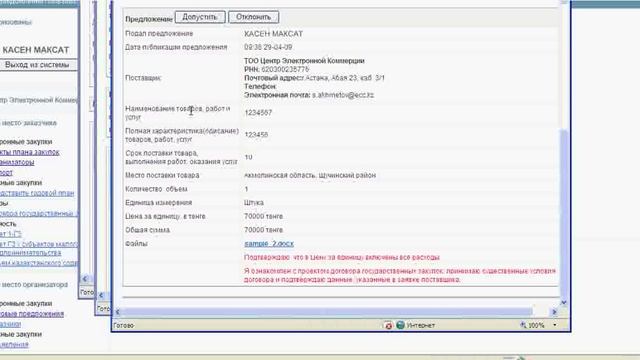Click the email s.akhmetov@ecc.kz
The image size is (640, 360).
pos(343,95)
